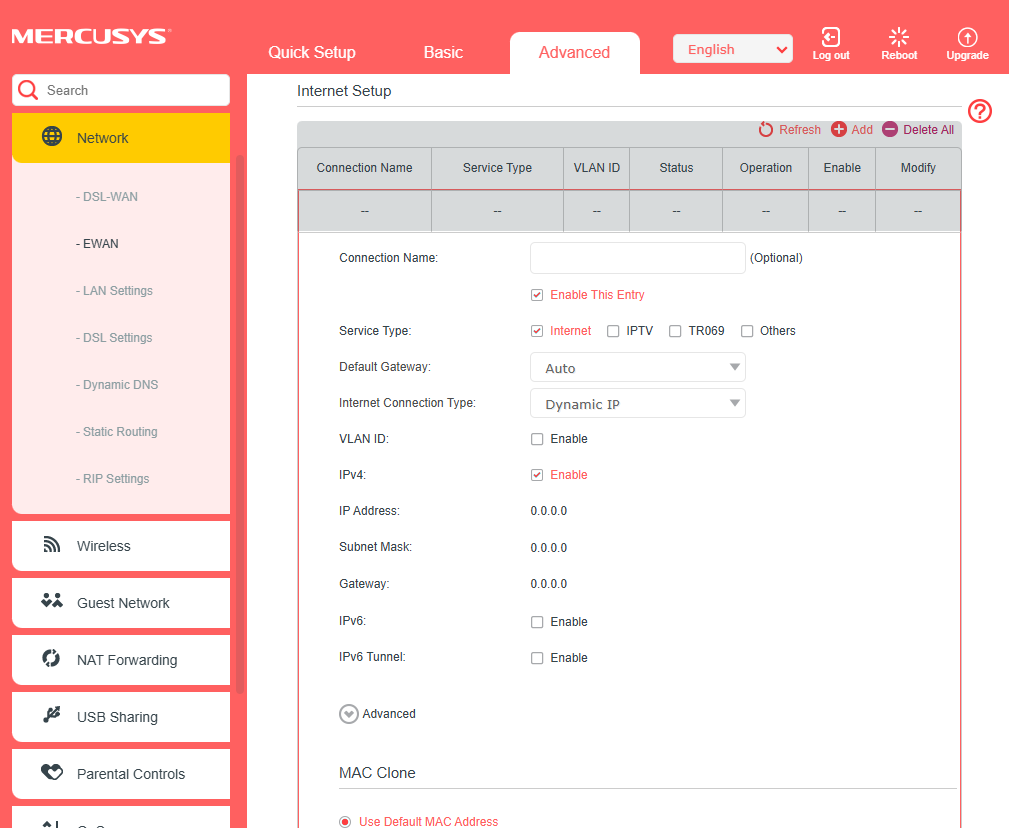This screenshot has width=1009, height=828.
Task: Open the Parental Controls menu
Action: [121, 774]
